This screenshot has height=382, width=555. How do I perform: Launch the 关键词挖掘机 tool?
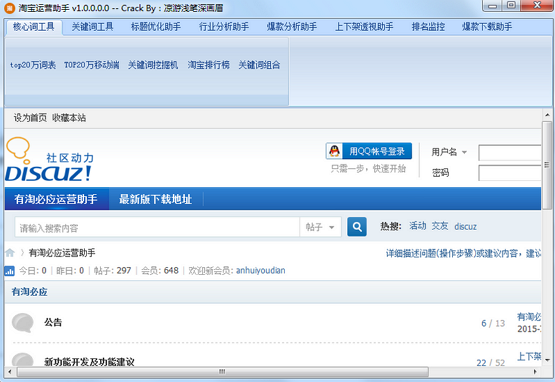(x=153, y=65)
